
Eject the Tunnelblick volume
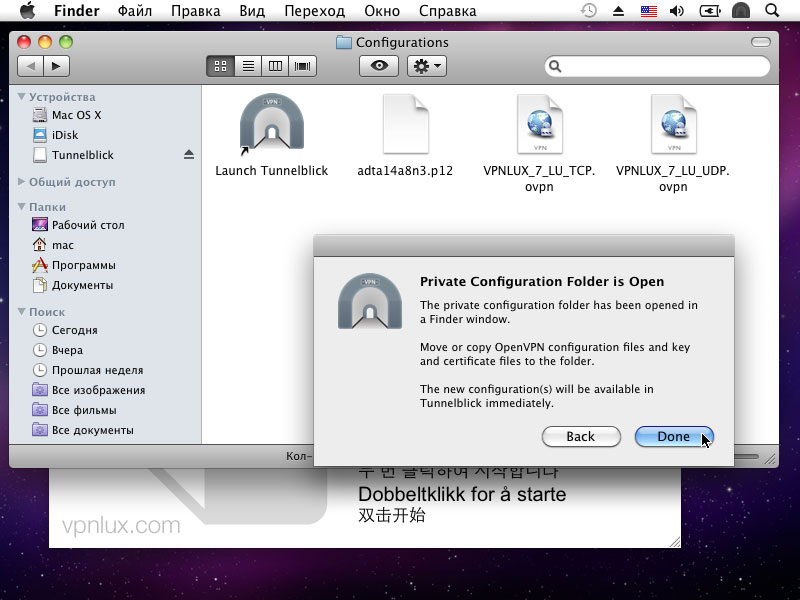pos(189,155)
